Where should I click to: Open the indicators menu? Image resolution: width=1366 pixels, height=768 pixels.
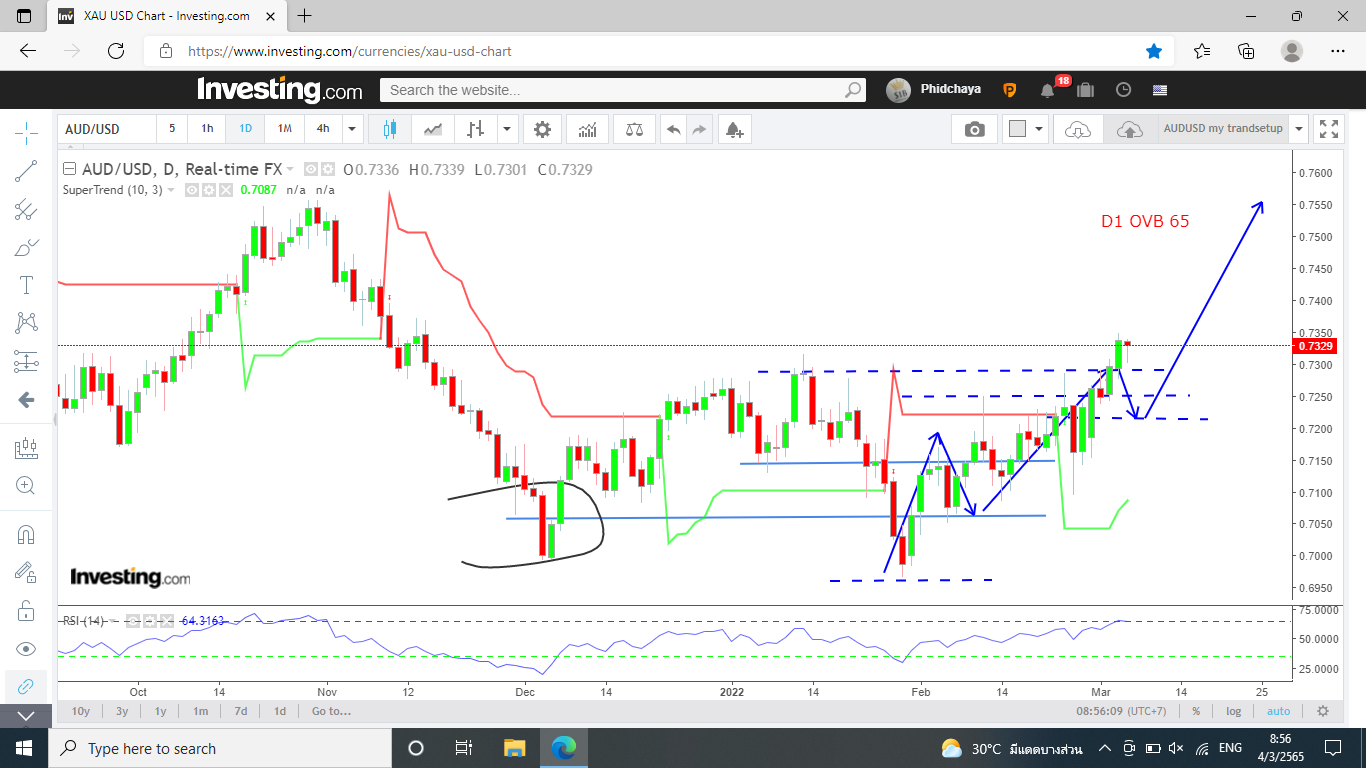coord(588,129)
